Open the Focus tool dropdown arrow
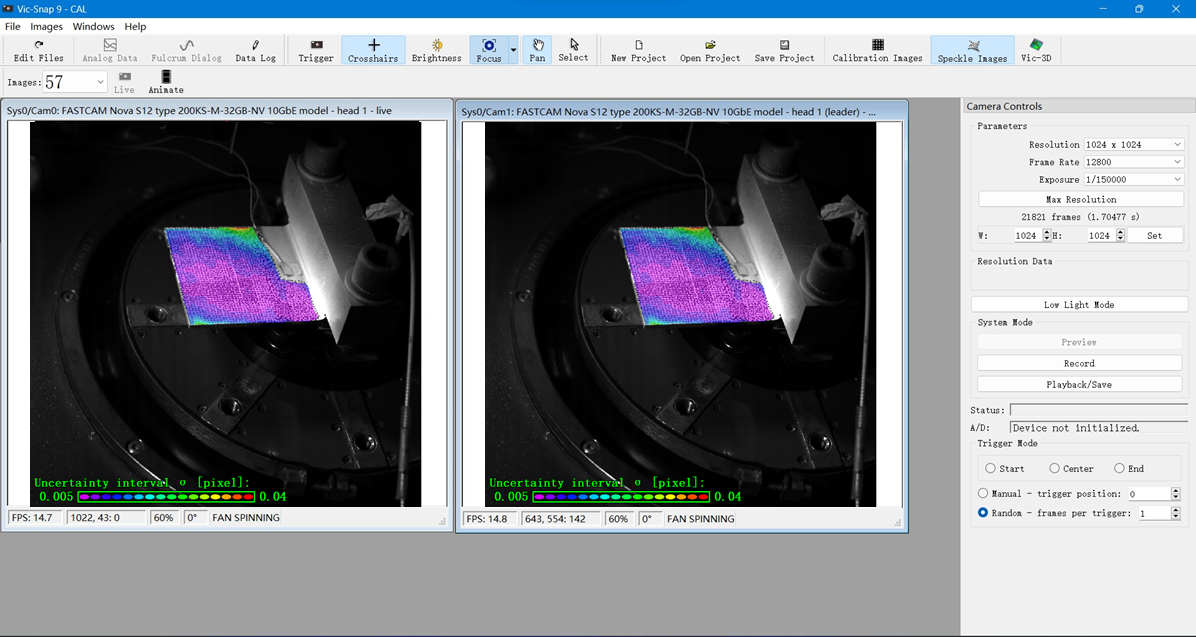The height and width of the screenshot is (637, 1196). point(513,50)
